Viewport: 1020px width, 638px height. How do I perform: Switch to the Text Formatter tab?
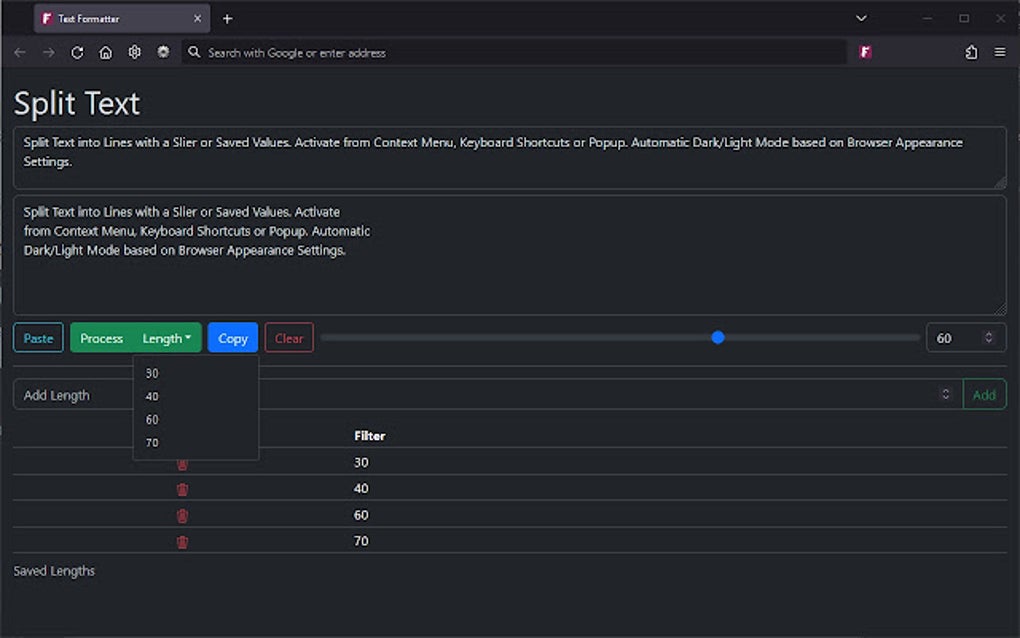100,17
